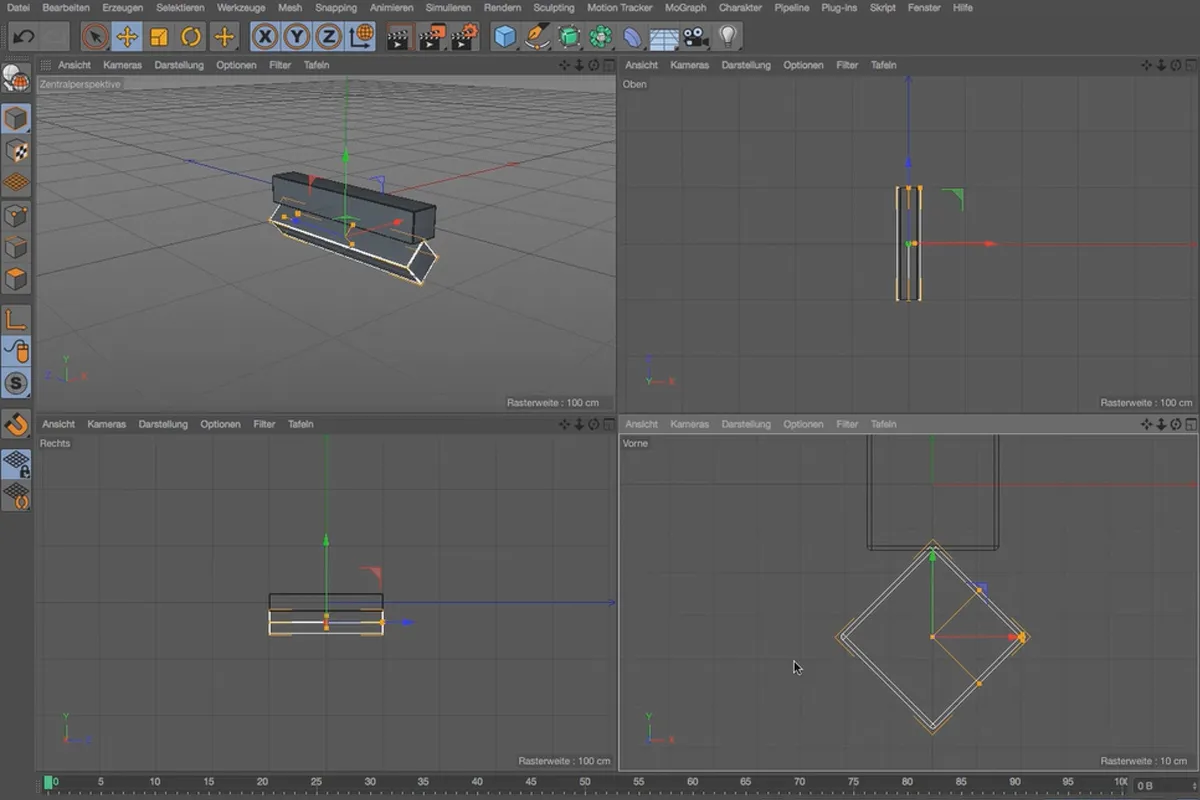Image resolution: width=1200 pixels, height=800 pixels.
Task: Open Kameras menu in the Vorne viewport
Action: click(x=690, y=424)
